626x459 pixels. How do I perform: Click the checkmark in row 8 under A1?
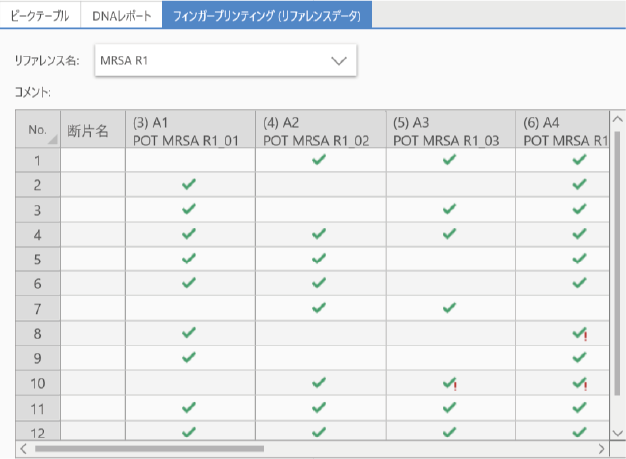click(189, 332)
